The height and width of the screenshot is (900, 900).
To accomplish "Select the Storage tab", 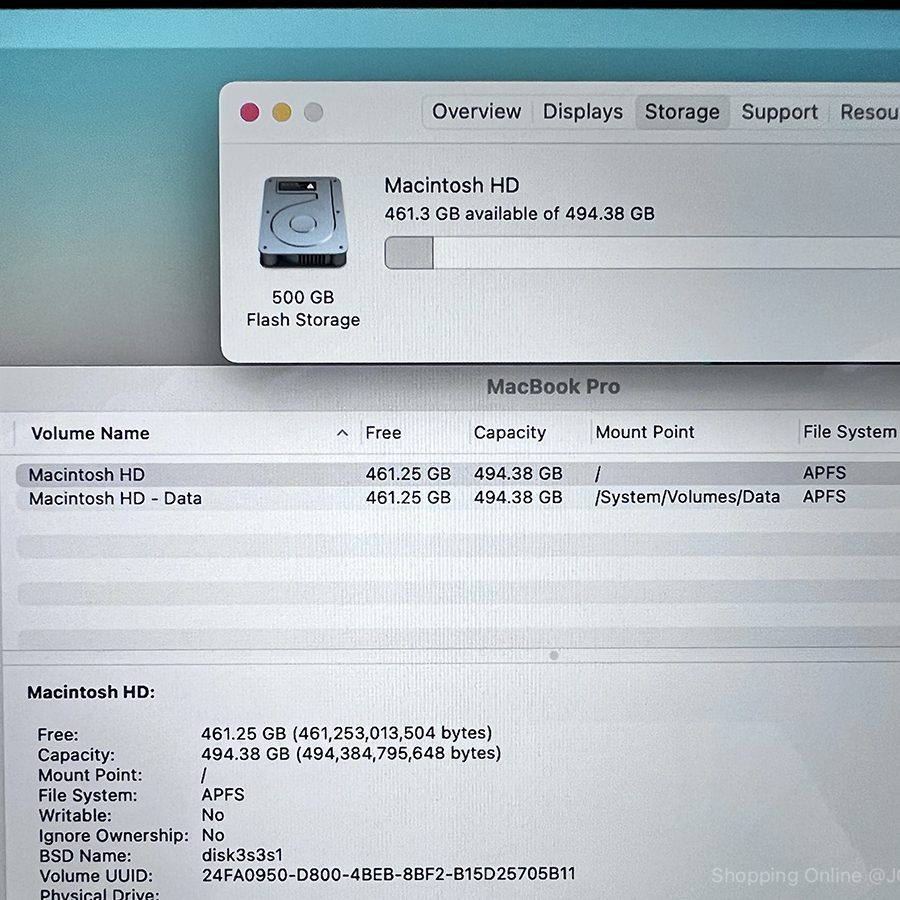I will (682, 112).
